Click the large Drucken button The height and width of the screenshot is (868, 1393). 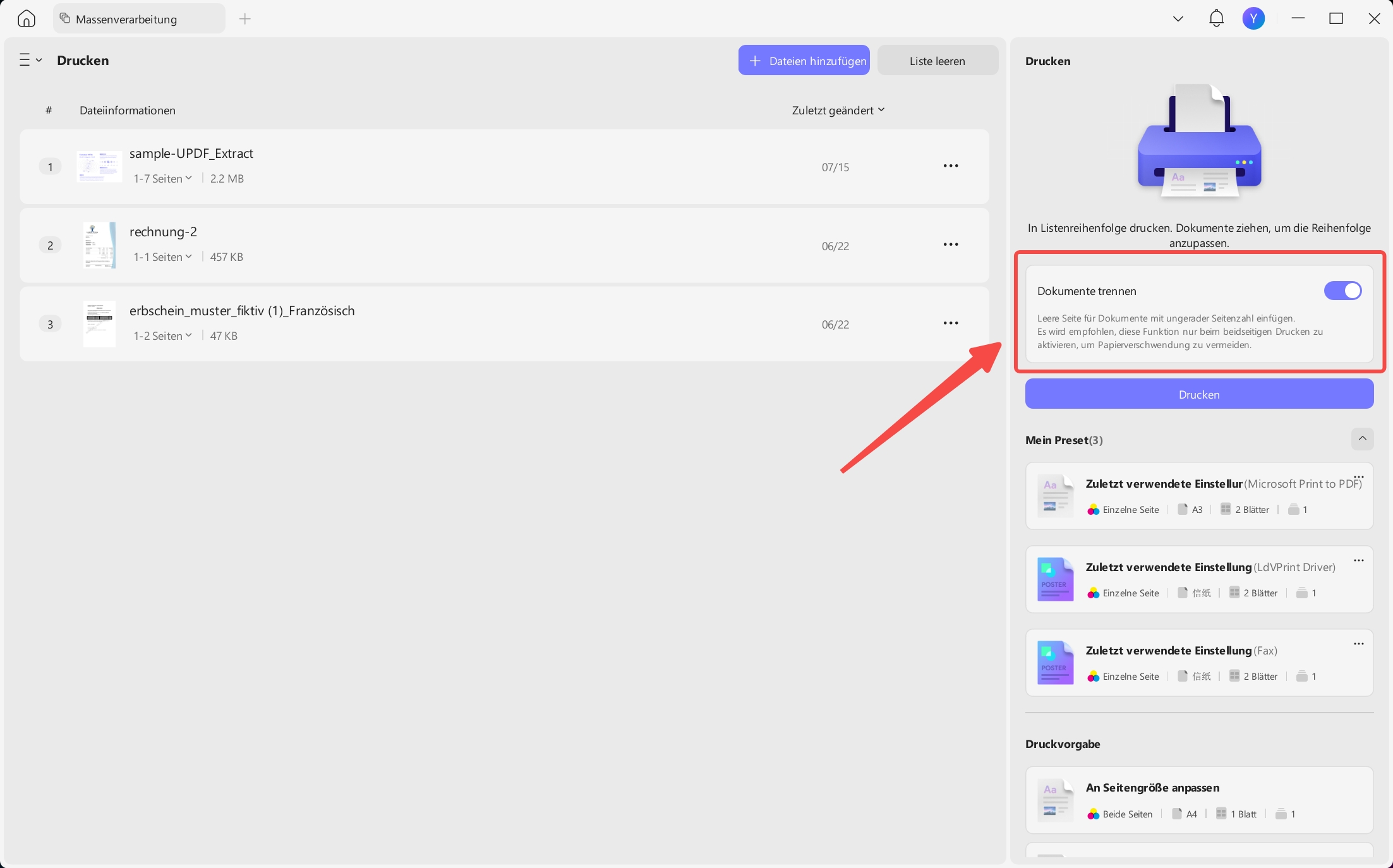(x=1199, y=394)
